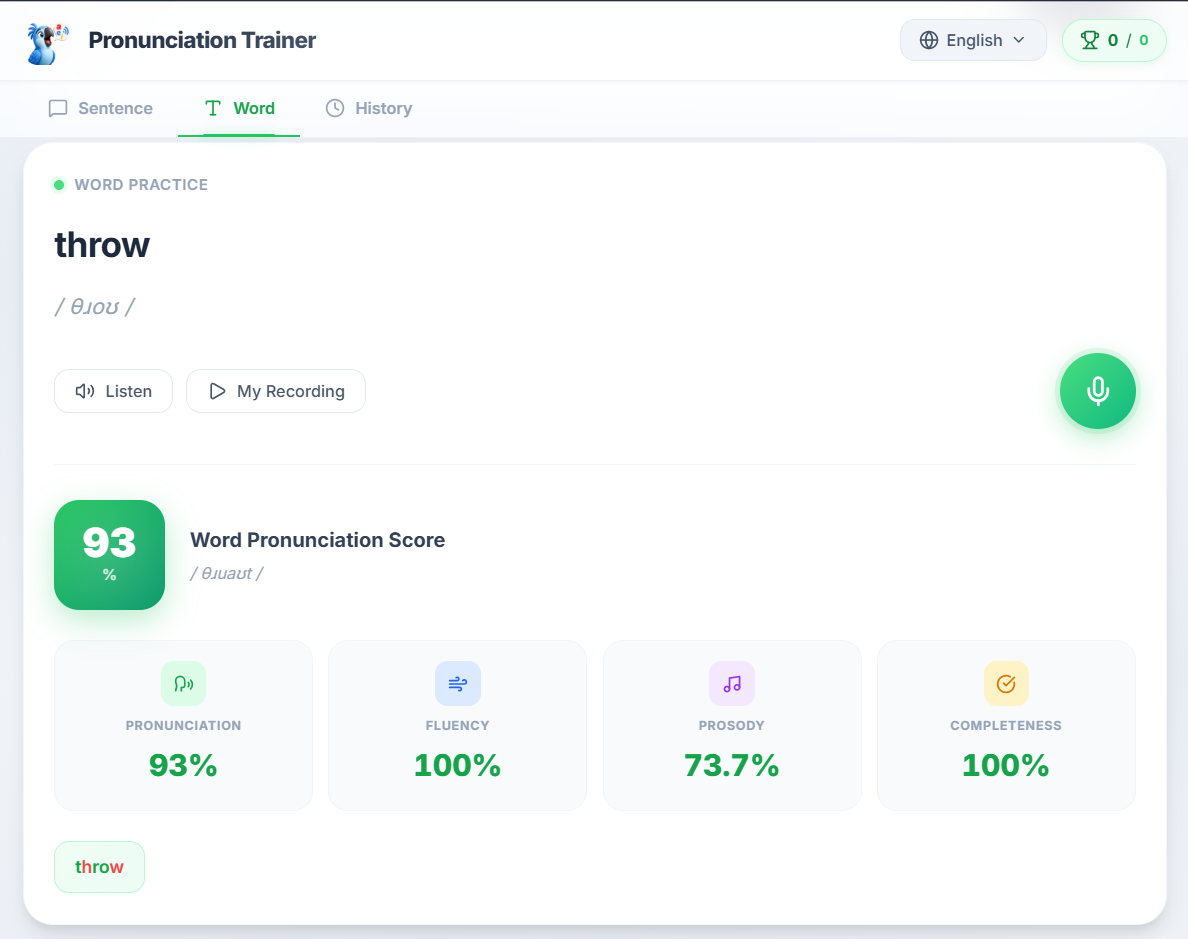The height and width of the screenshot is (939, 1188).
Task: Click the trophy icon
Action: [x=1090, y=40]
